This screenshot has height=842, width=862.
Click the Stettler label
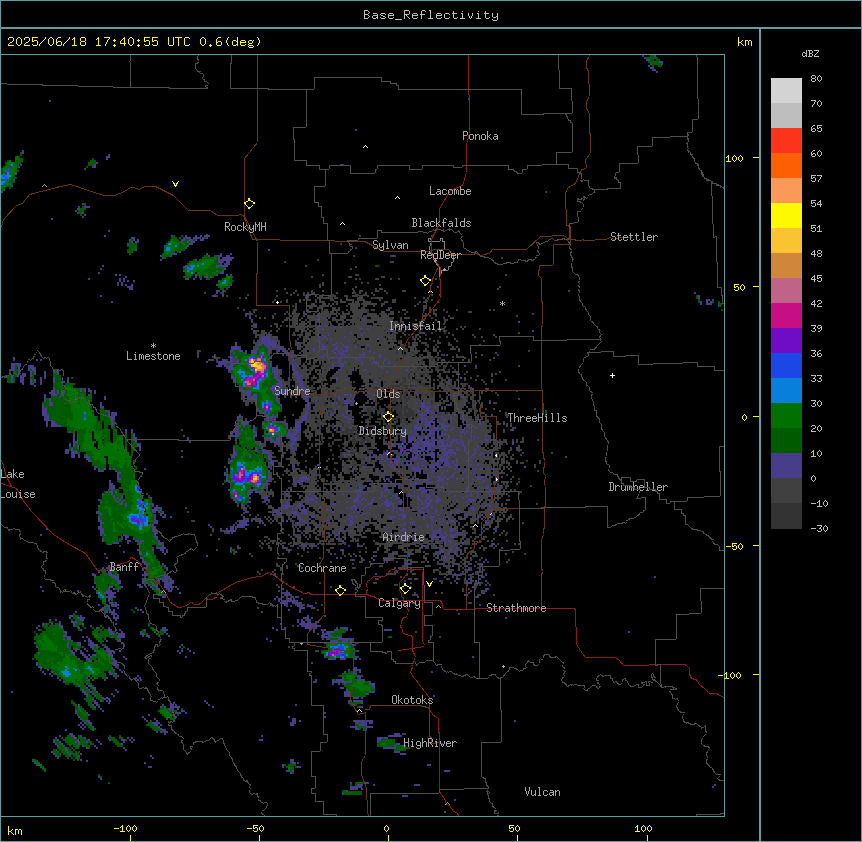(634, 237)
